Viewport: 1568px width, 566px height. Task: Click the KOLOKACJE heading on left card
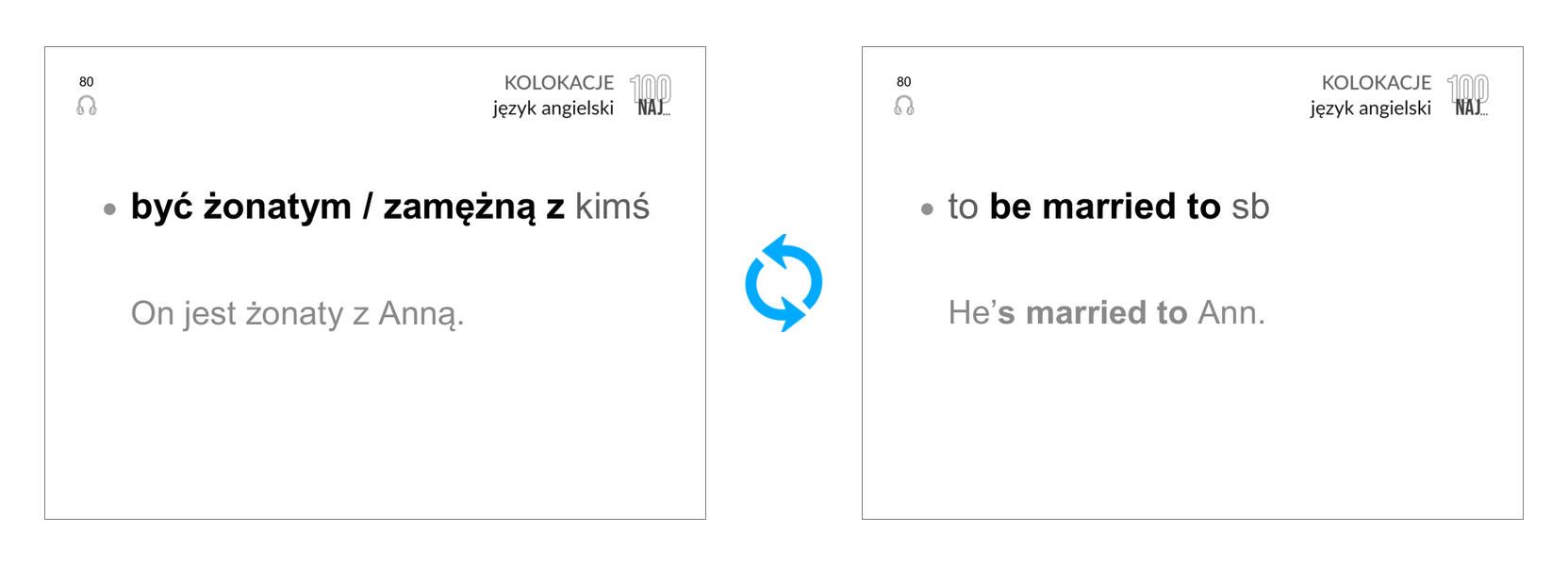tap(559, 83)
